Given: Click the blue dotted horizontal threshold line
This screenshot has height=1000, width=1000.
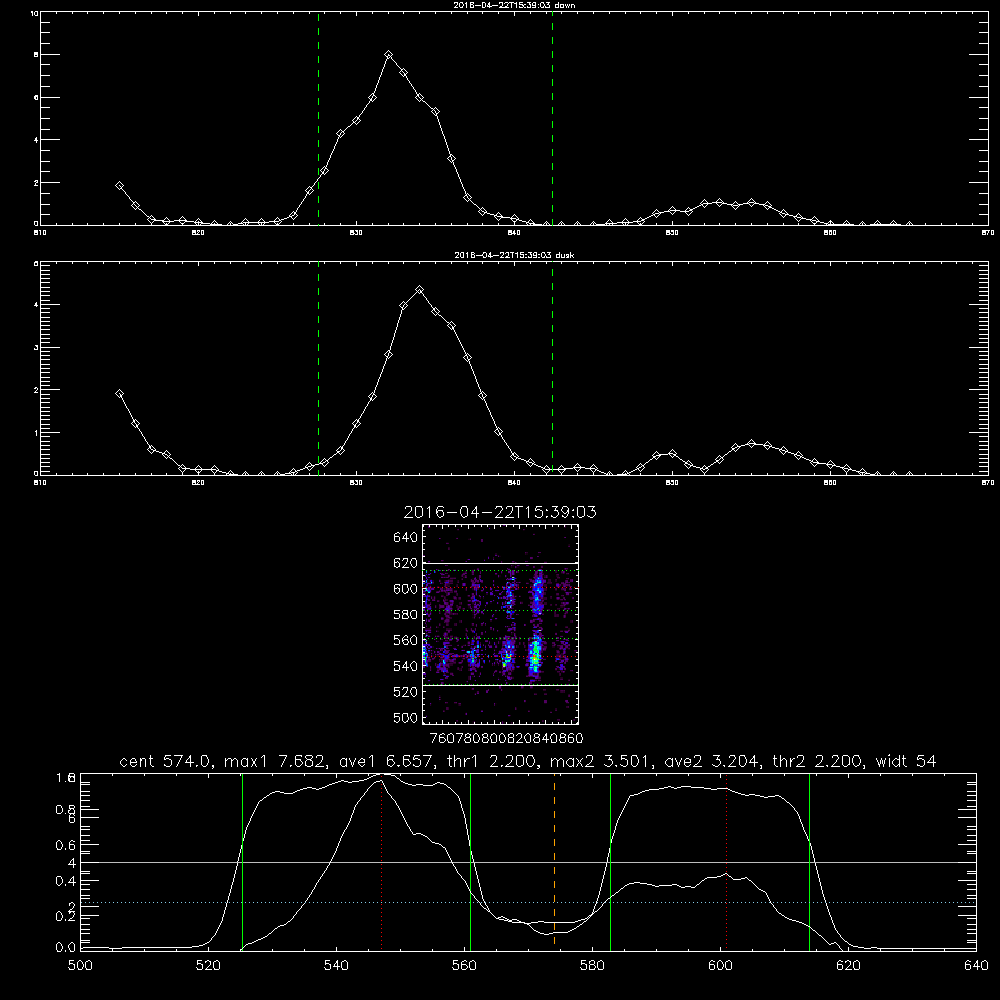Looking at the screenshot, I should [x=529, y=902].
